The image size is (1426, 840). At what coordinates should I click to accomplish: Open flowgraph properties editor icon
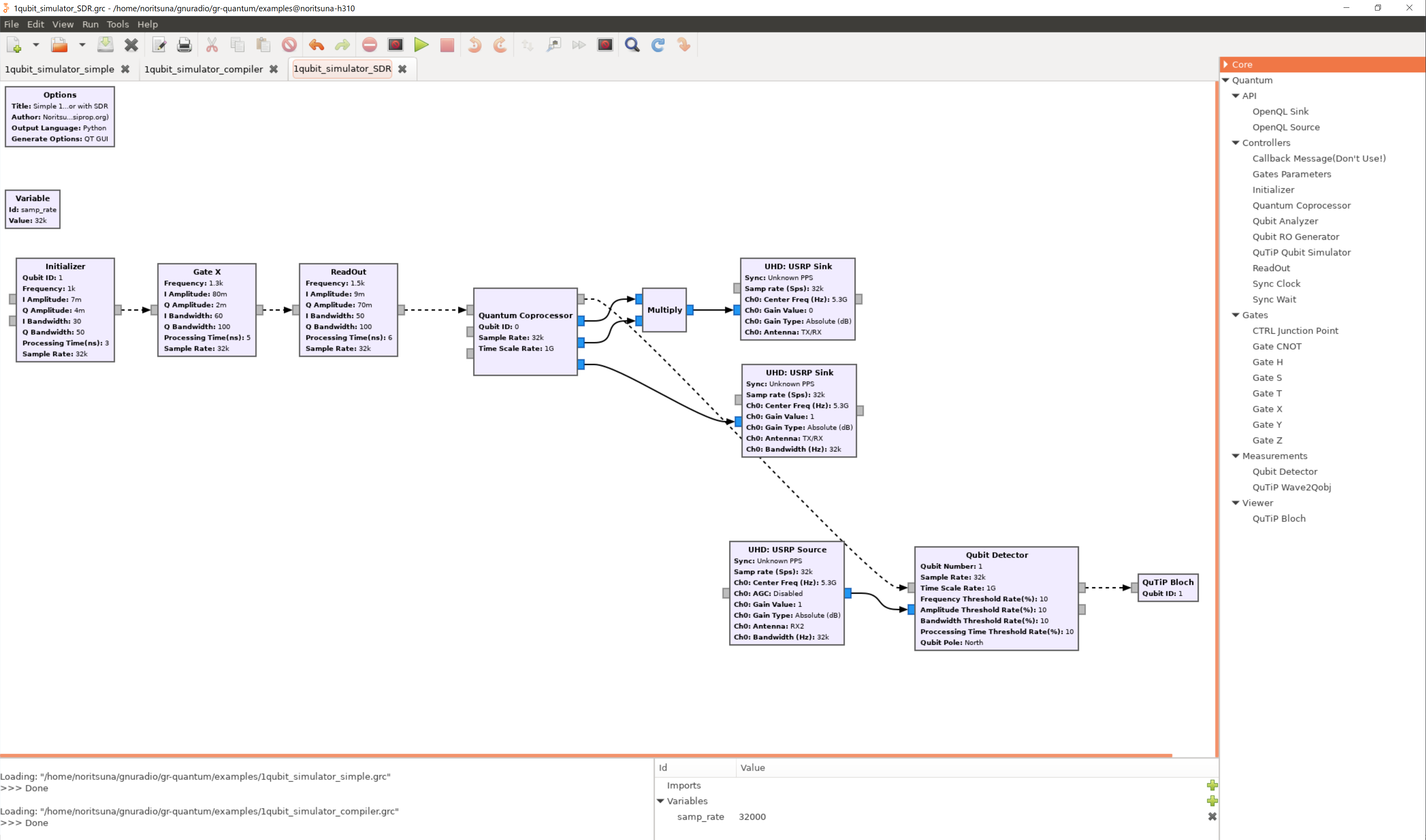pos(159,45)
